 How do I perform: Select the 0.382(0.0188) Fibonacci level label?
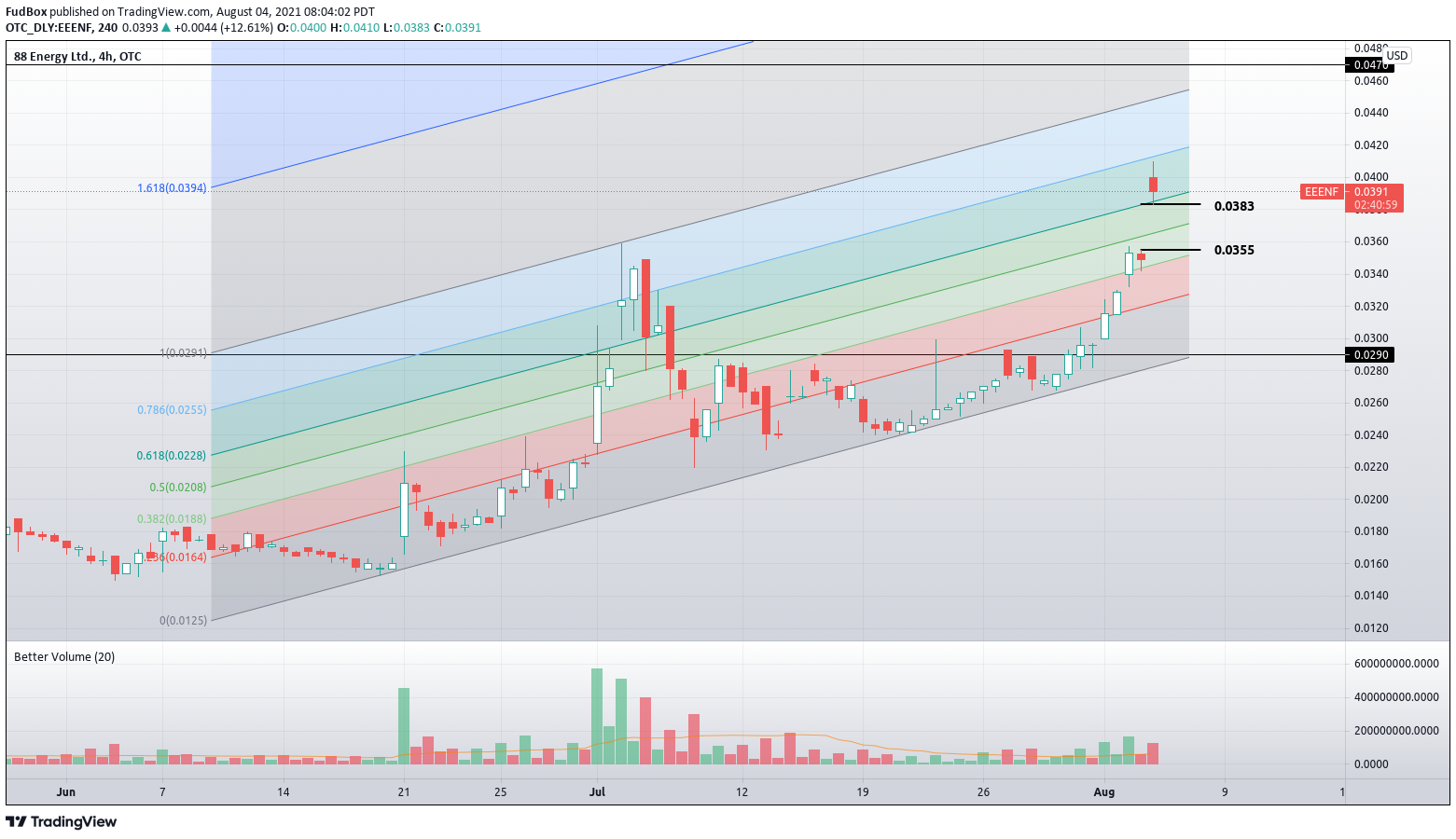pyautogui.click(x=173, y=519)
